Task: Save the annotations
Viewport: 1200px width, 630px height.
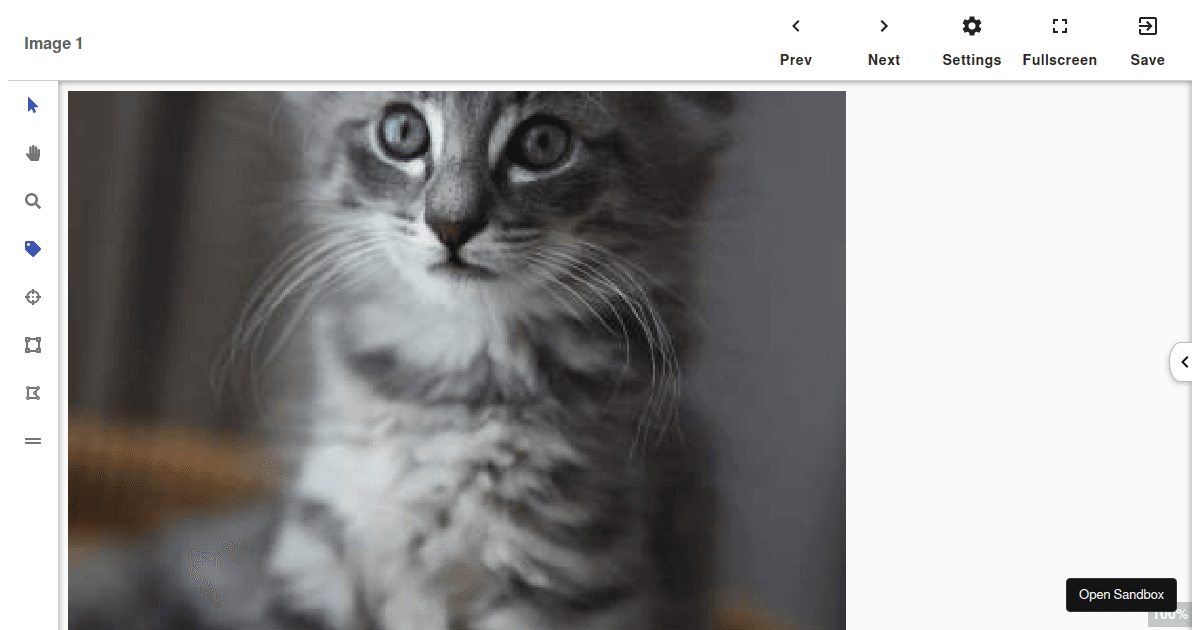Action: [x=1147, y=42]
